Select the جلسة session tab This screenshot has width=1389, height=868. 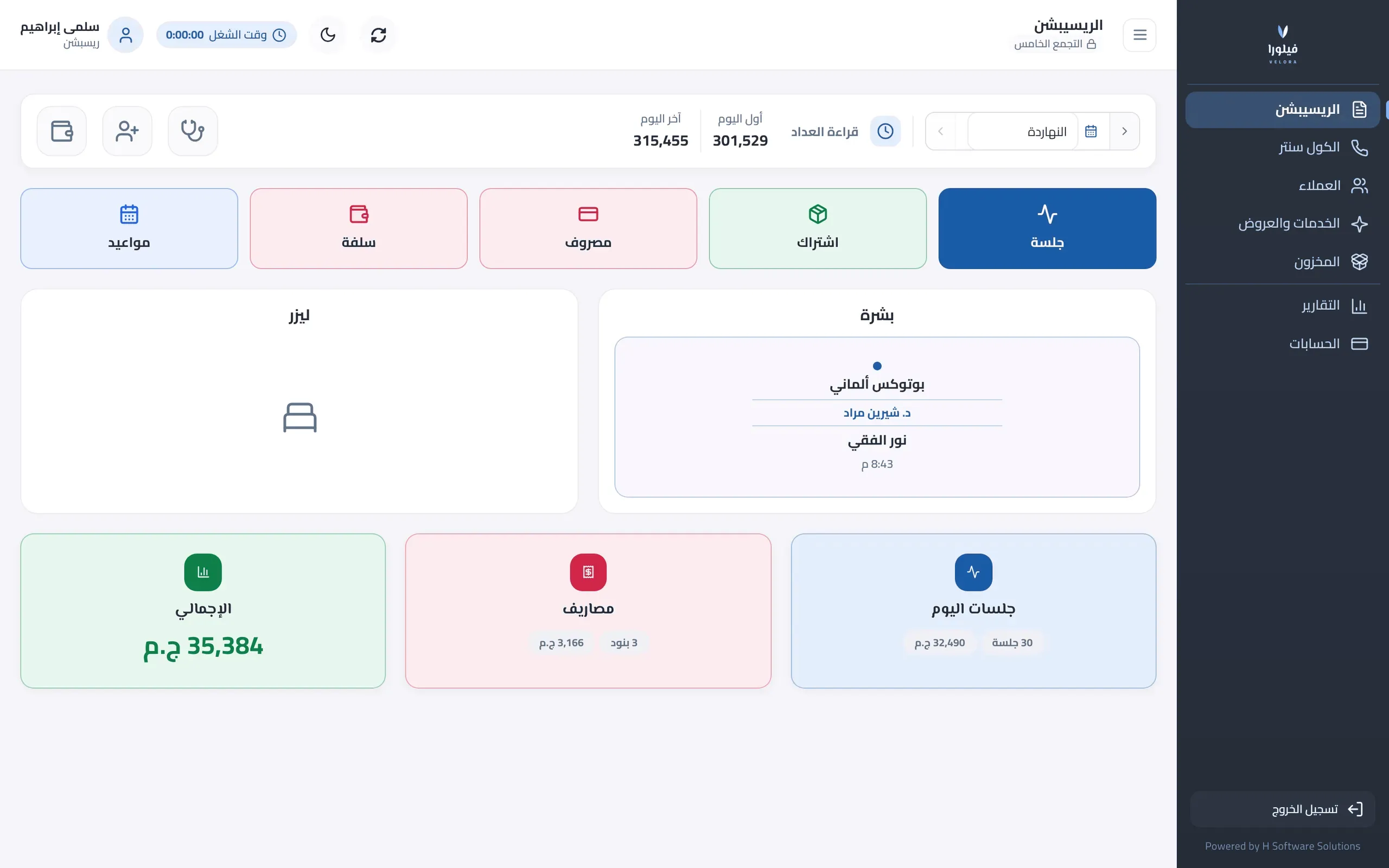[x=1047, y=228]
